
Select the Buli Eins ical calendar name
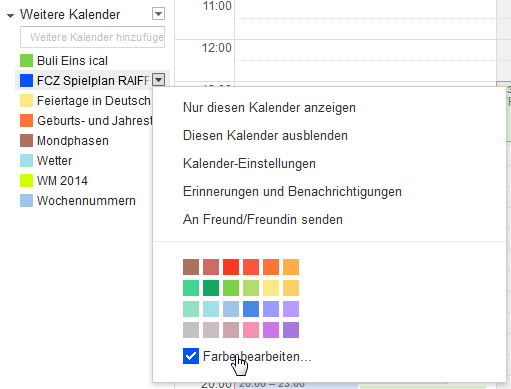pyautogui.click(x=72, y=61)
